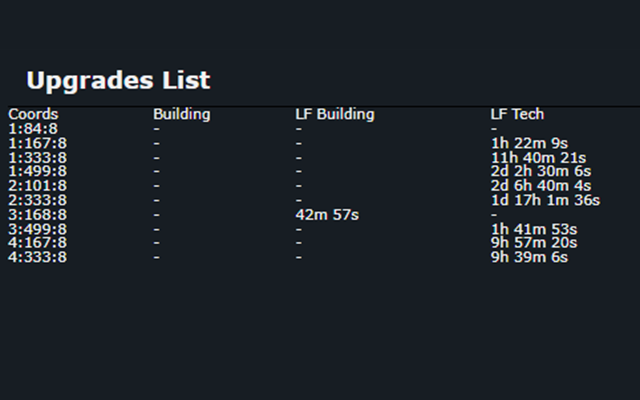Click the 1d 17h 1m 36s timer
640x400 pixels.
[x=545, y=200]
